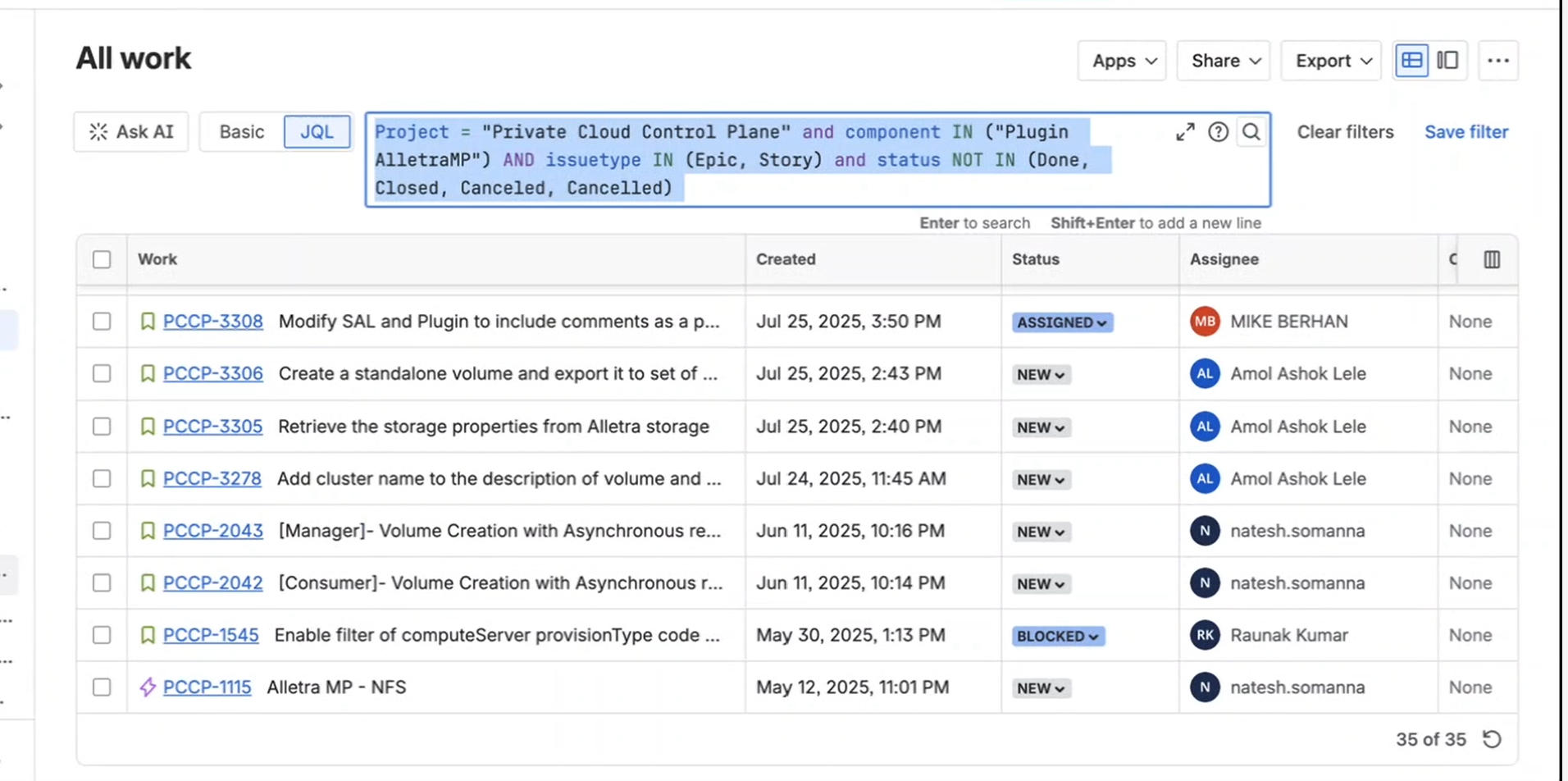Click the search magnifier icon
1568x781 pixels.
tap(1251, 132)
